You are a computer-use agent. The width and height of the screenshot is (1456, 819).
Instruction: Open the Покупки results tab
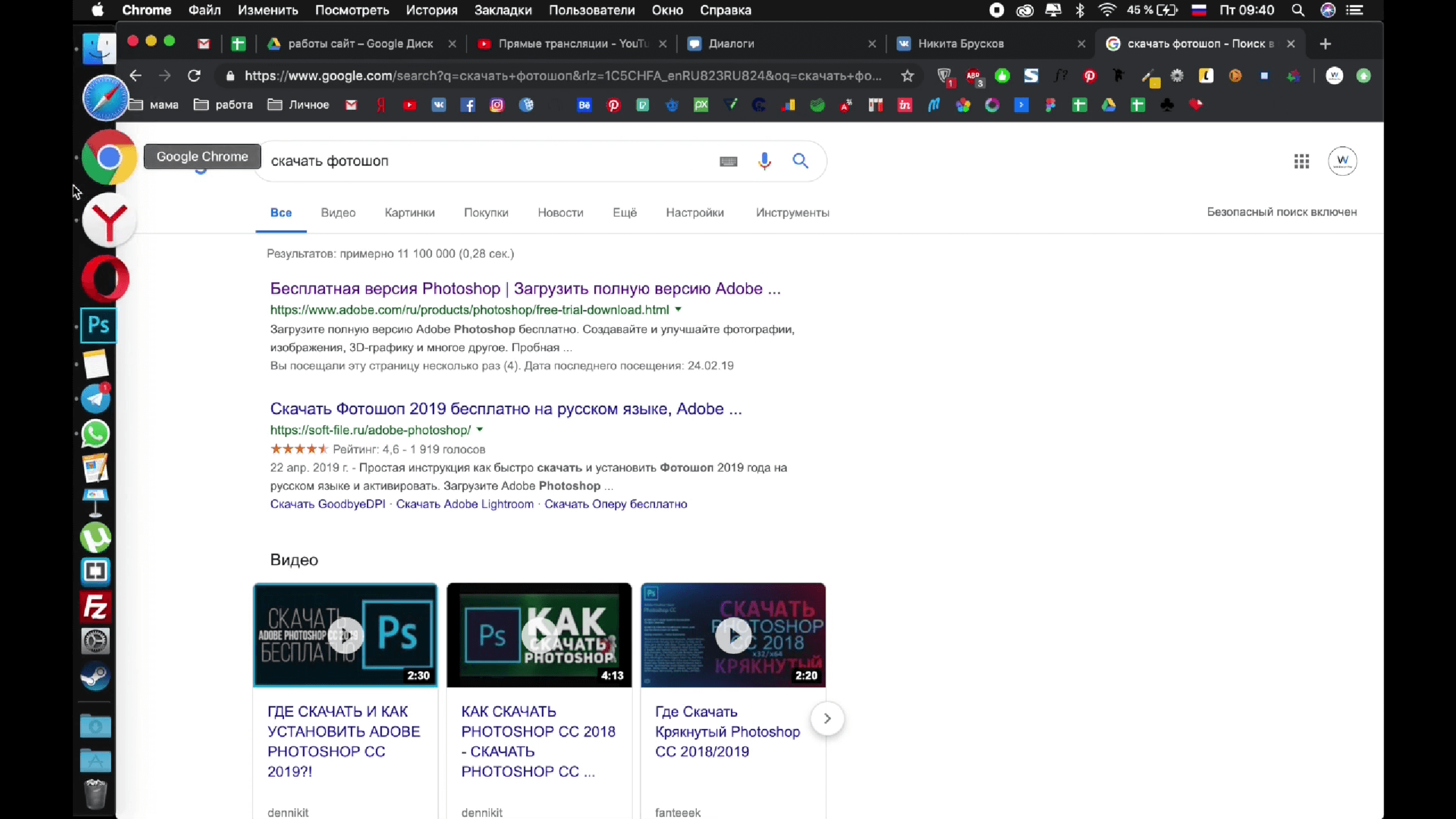[x=486, y=212]
